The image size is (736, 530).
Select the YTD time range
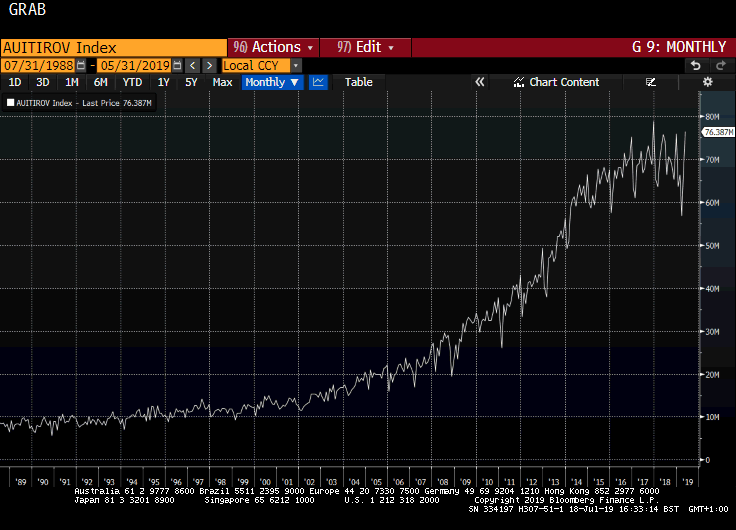tap(131, 82)
